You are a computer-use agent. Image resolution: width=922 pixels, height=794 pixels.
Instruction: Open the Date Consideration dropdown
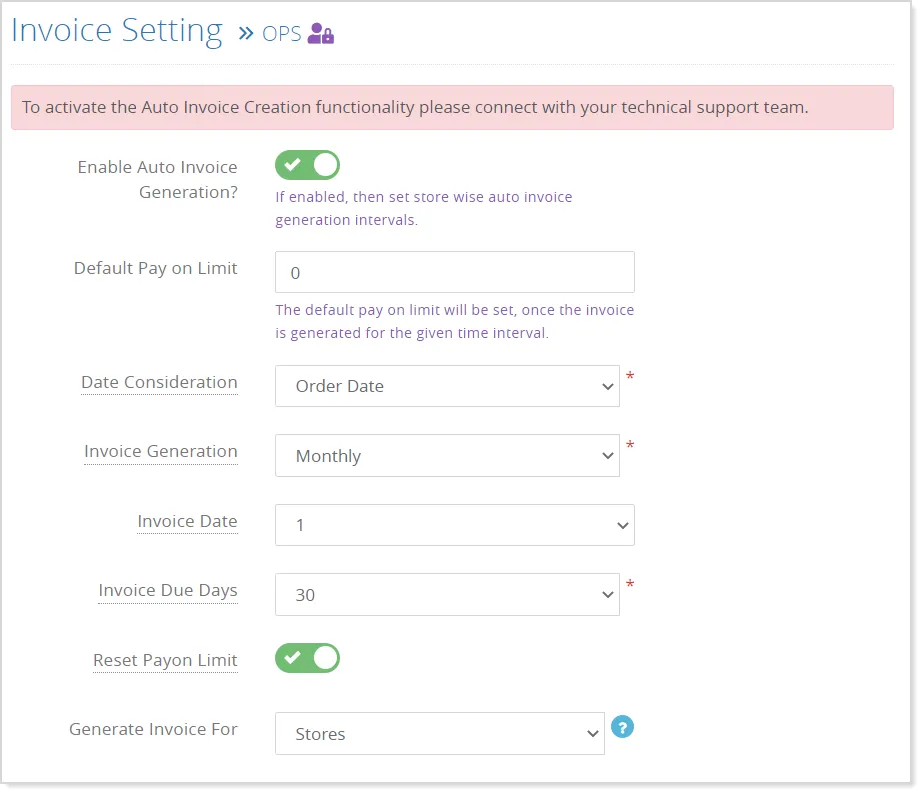(x=447, y=385)
